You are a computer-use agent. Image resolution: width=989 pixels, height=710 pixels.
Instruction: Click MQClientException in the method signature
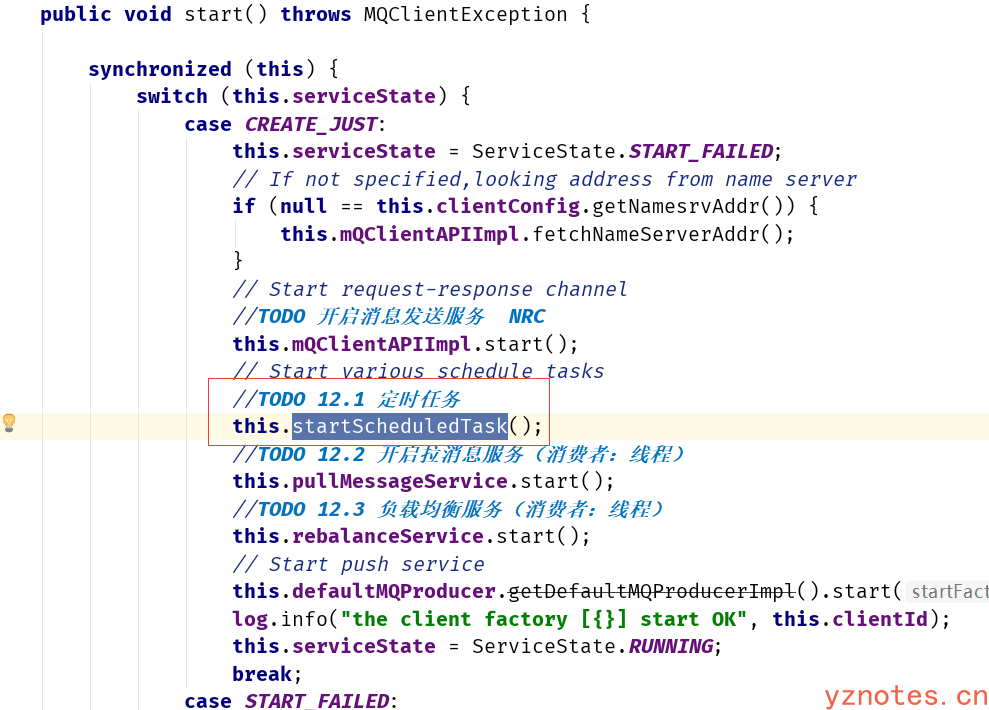click(467, 14)
